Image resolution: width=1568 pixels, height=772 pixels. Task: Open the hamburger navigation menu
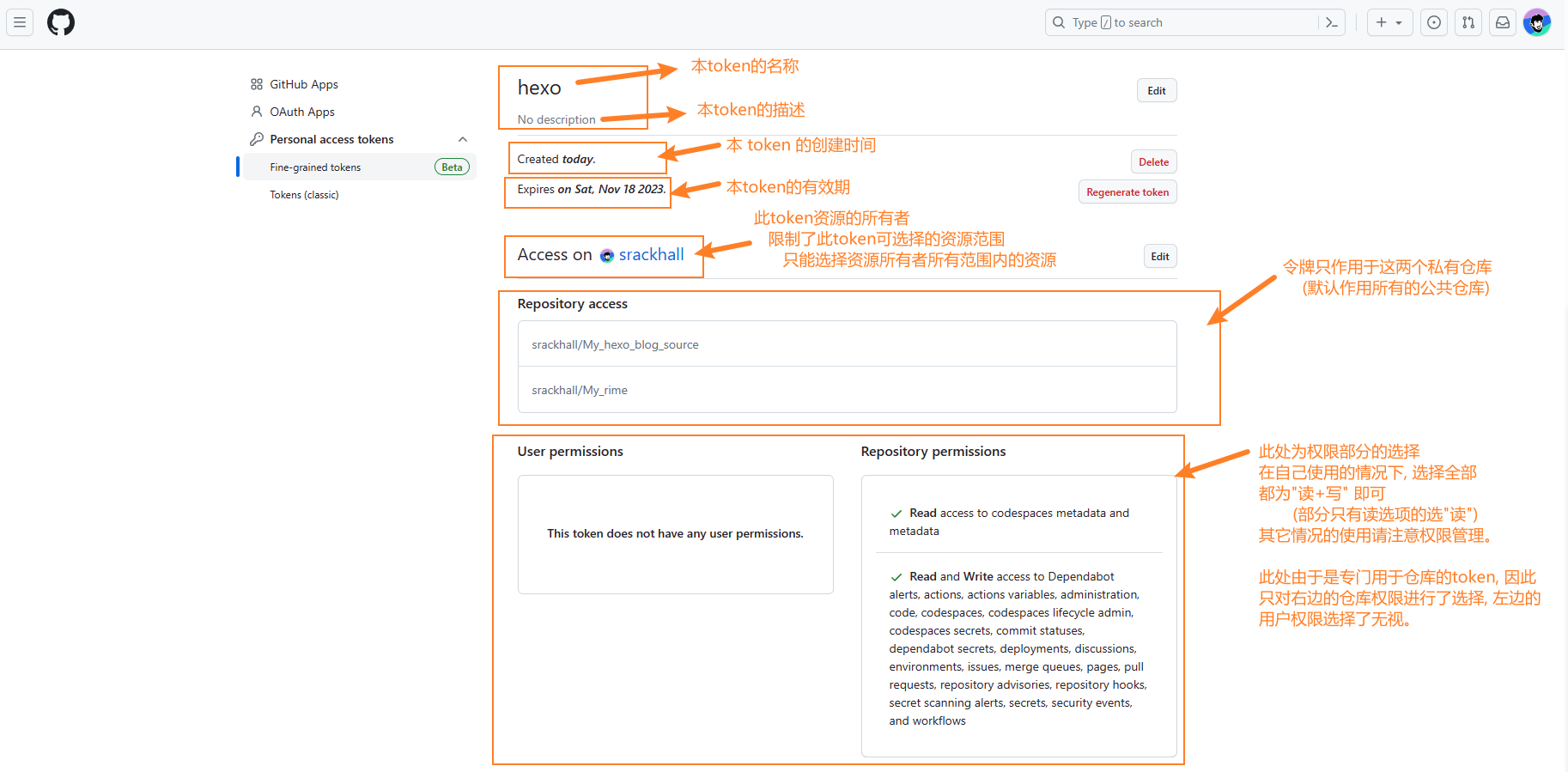[x=20, y=22]
